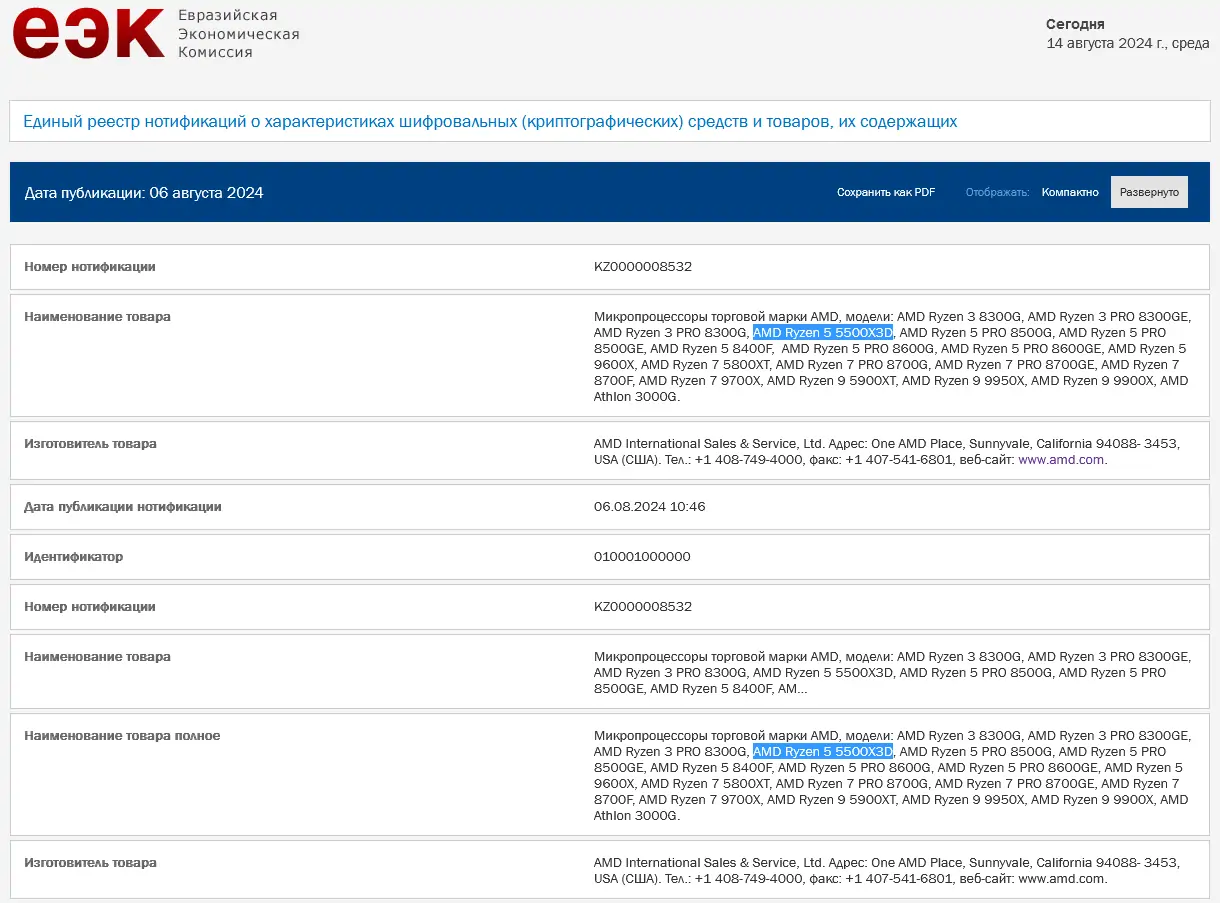Screen dimensions: 1220x903
Task: Select the Развернуто display mode
Action: point(1149,192)
